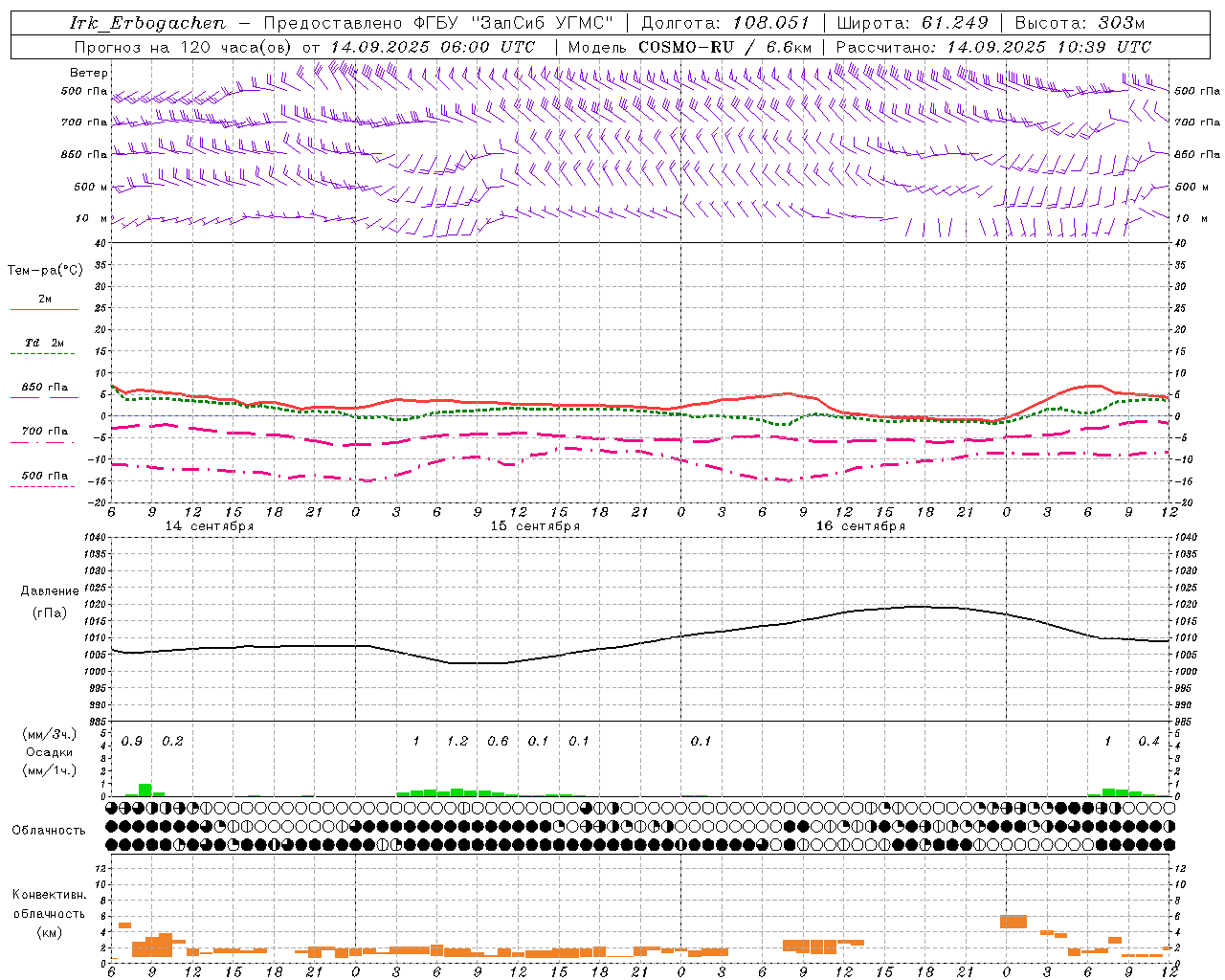Click the Td 2м dew point legend entry

[x=45, y=343]
